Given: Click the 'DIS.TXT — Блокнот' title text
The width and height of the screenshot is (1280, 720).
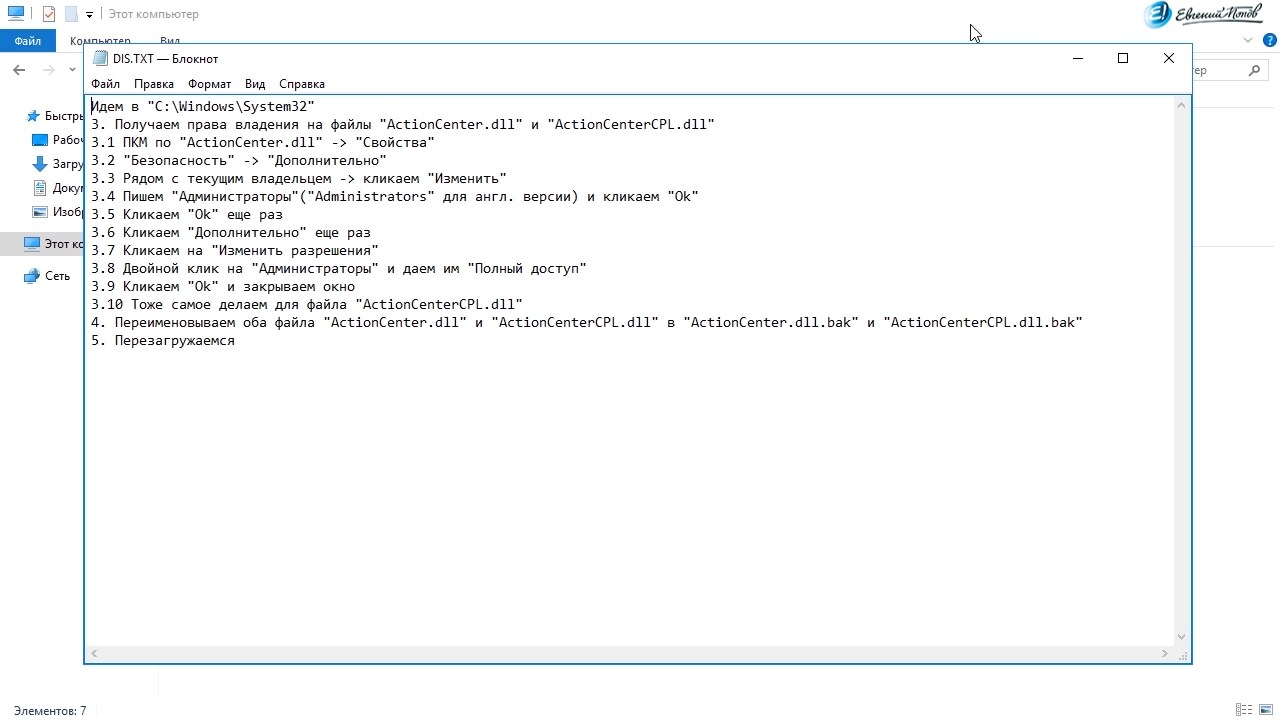Looking at the screenshot, I should click(x=165, y=58).
